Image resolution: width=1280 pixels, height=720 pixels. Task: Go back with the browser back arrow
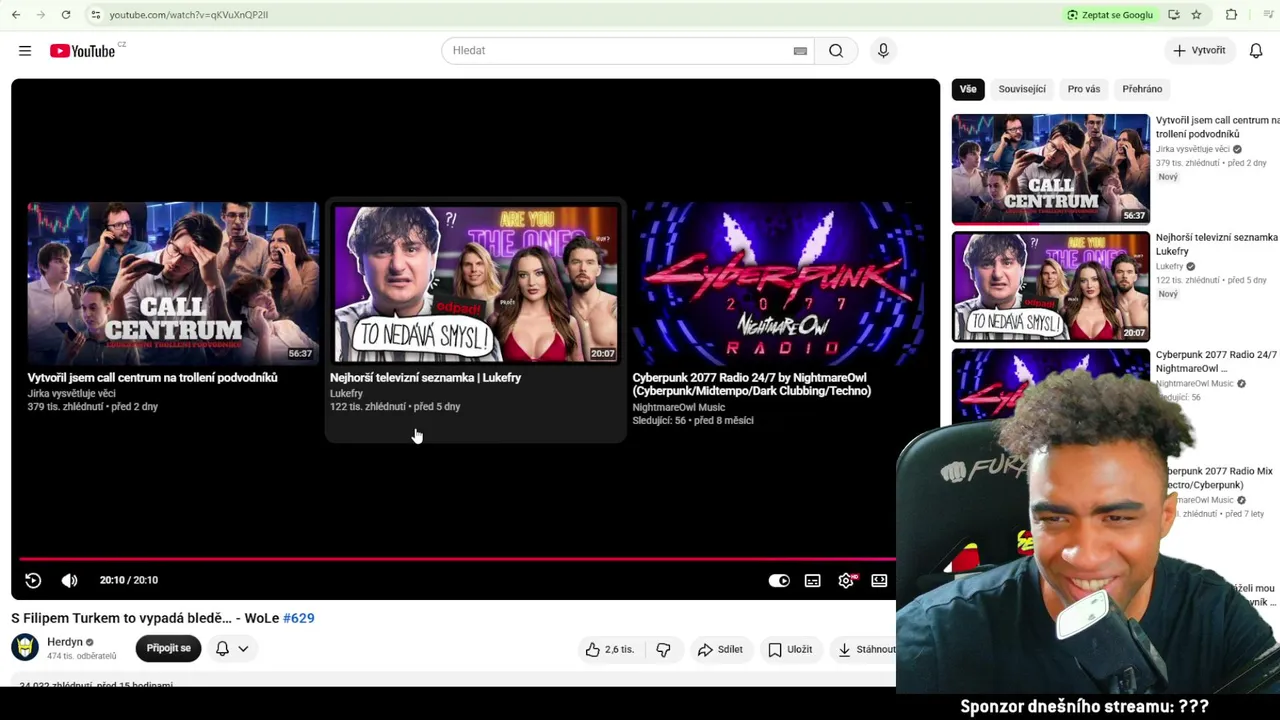14,15
